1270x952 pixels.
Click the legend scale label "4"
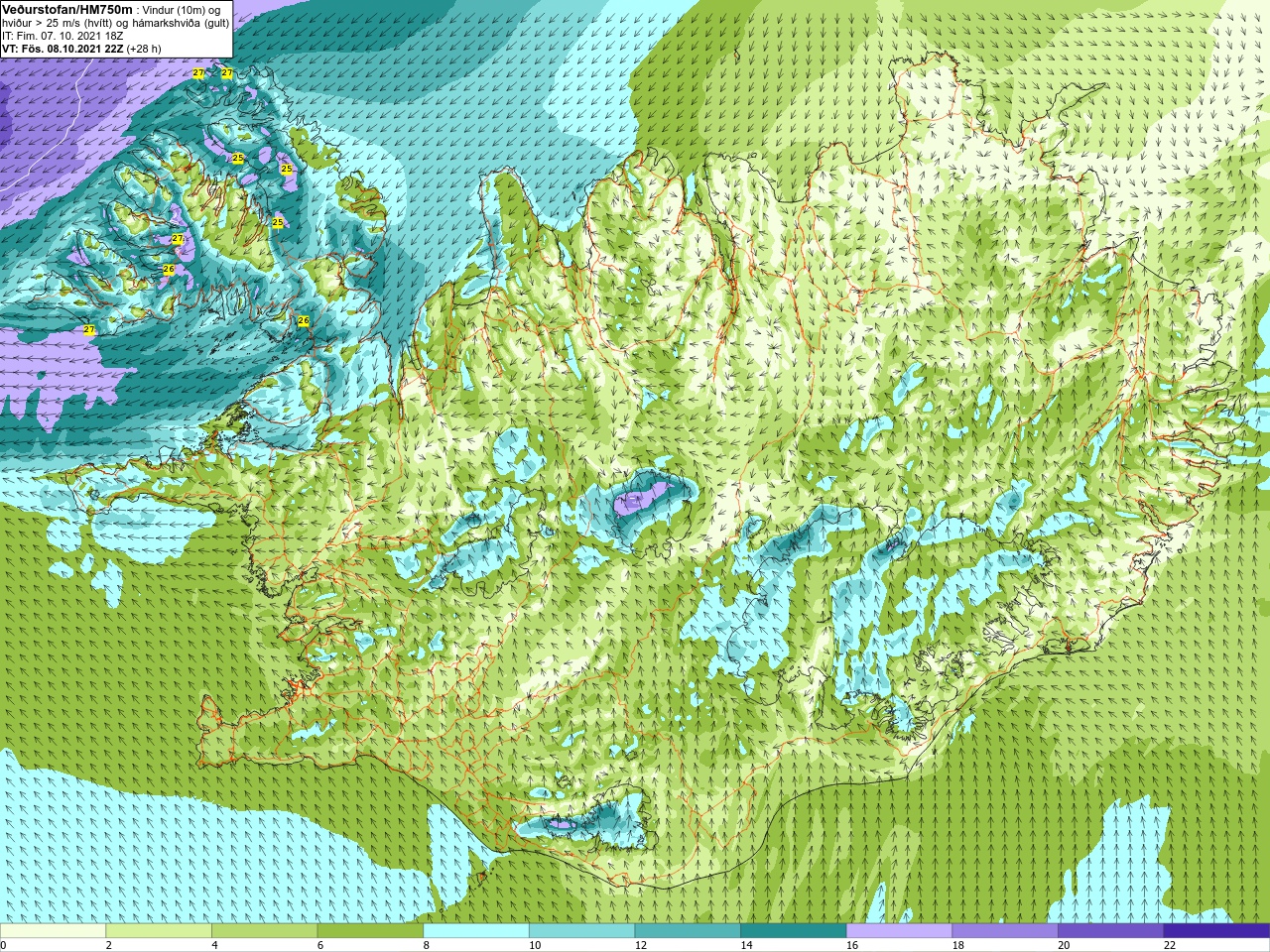coord(214,945)
